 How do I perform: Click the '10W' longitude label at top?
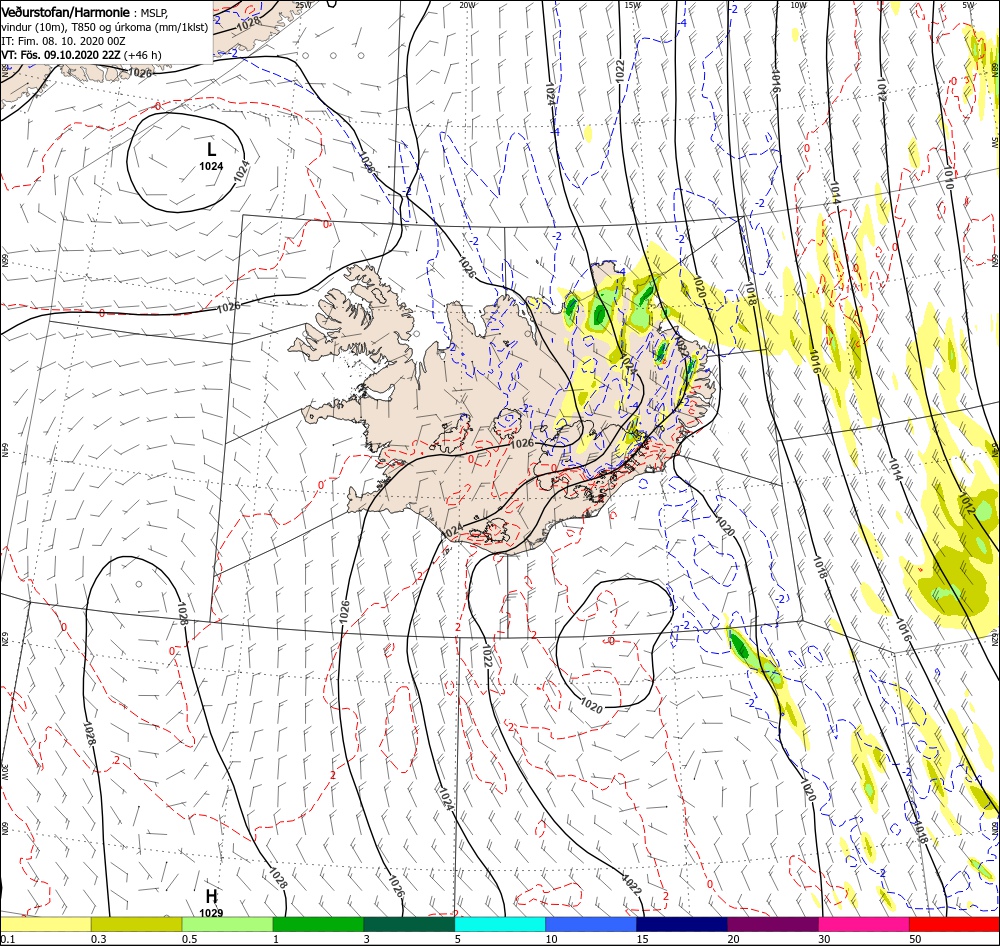pos(798,4)
